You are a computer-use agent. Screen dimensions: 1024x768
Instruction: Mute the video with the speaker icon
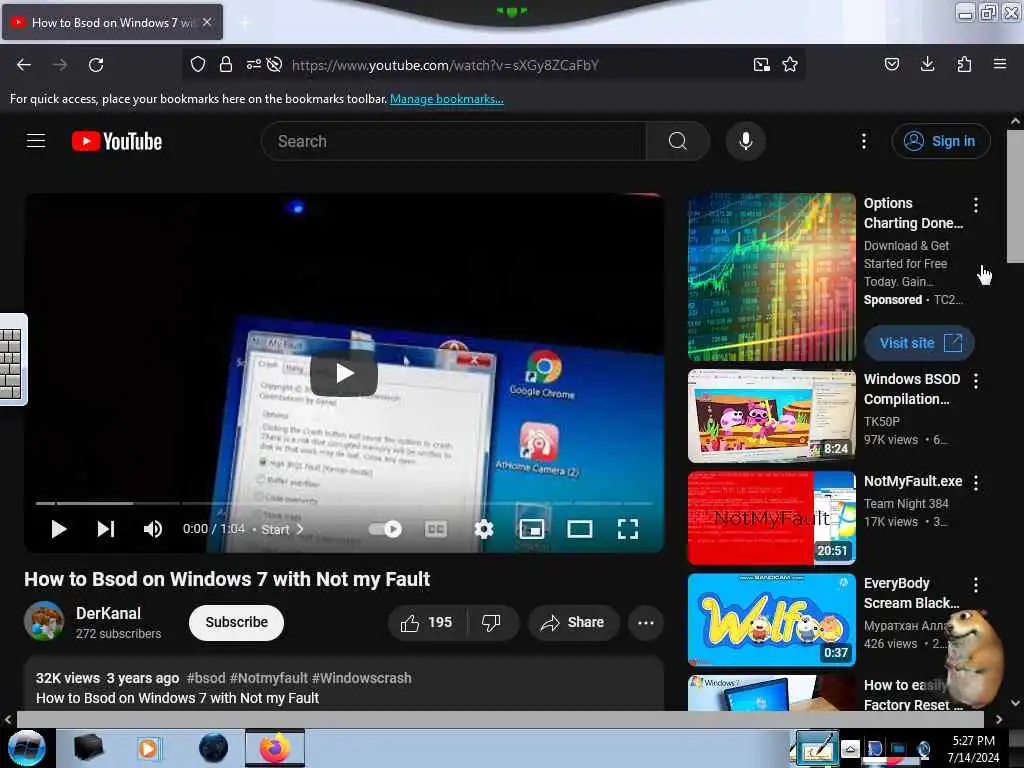(153, 529)
